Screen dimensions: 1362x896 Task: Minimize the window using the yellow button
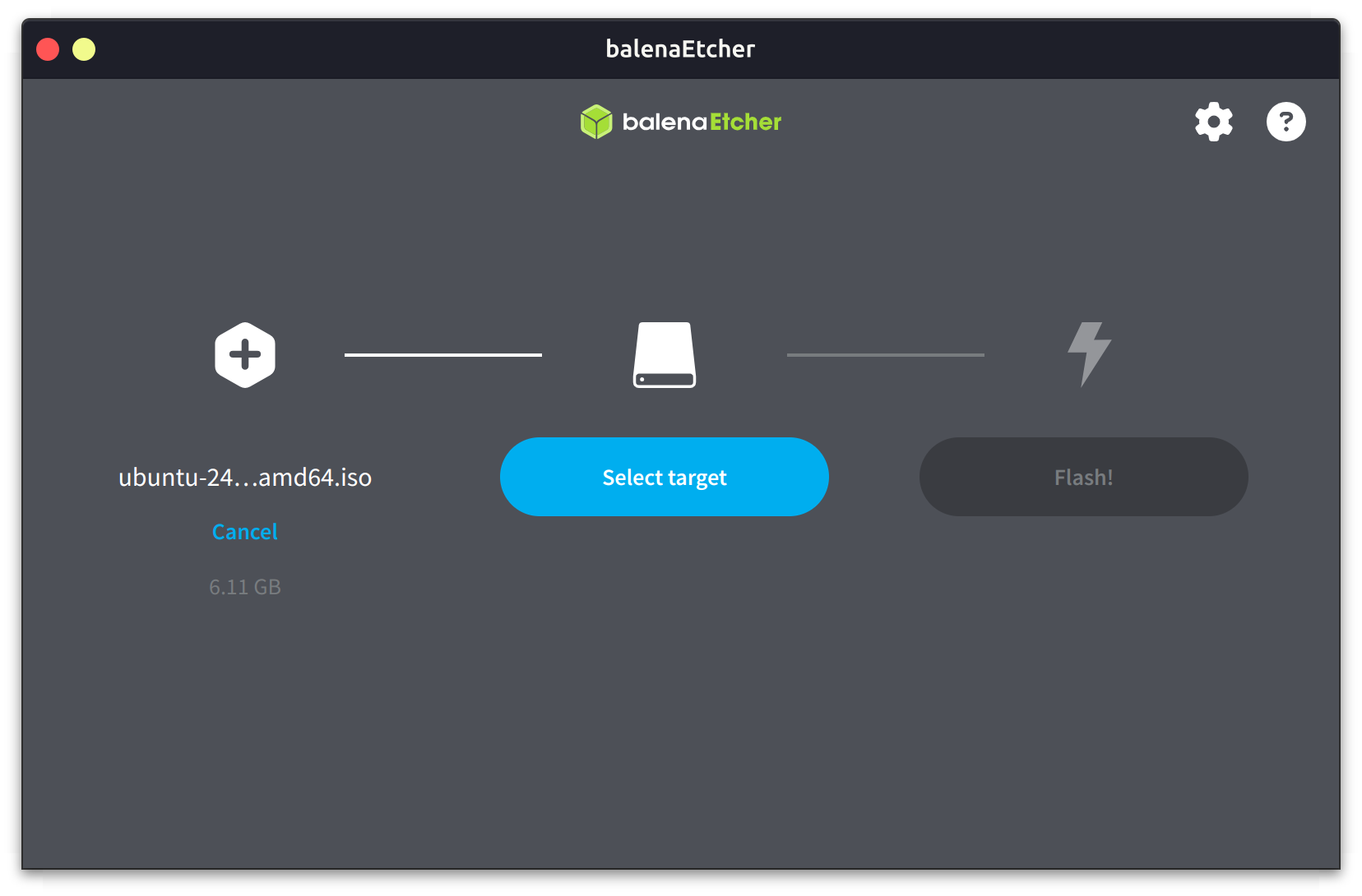(x=84, y=49)
